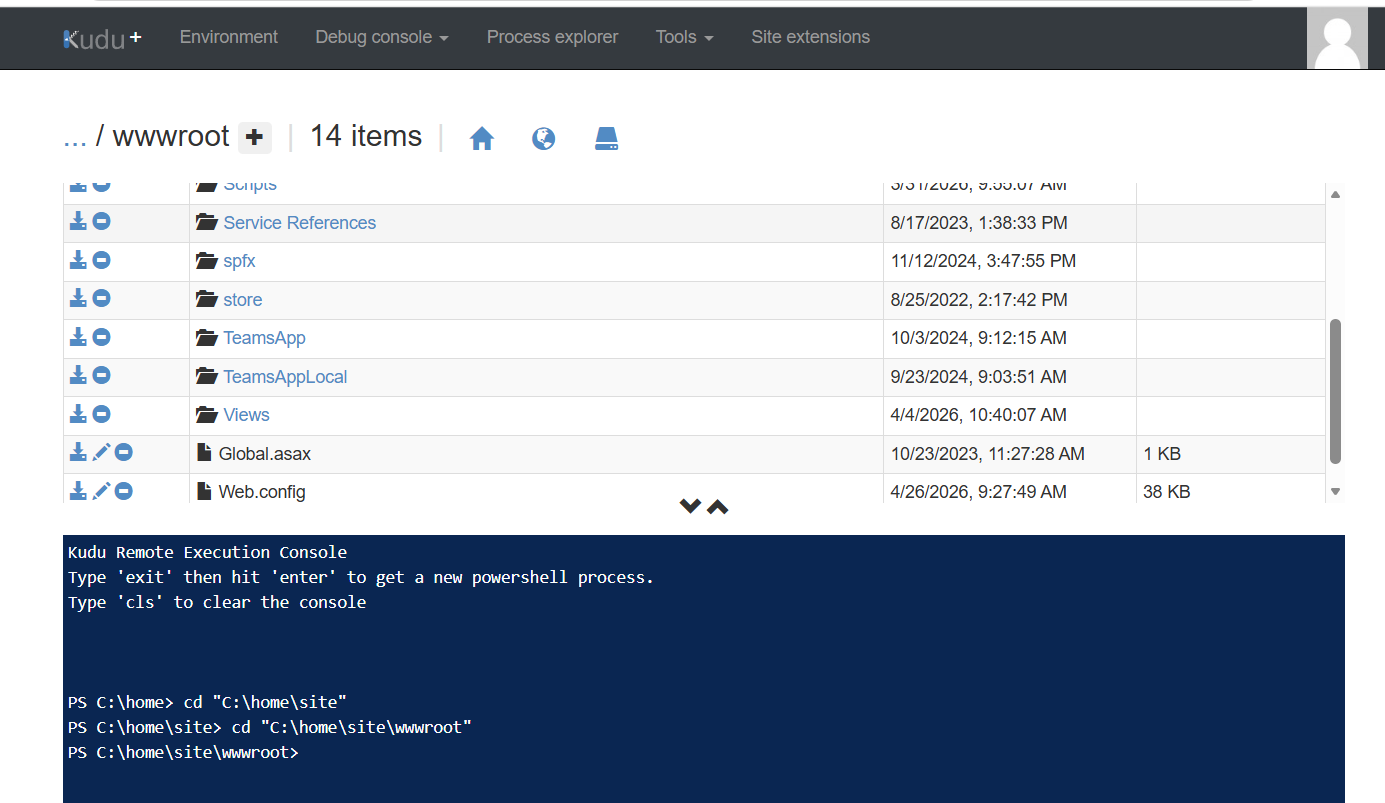Click the file list scrollbar down arrow
Image resolution: width=1385 pixels, height=803 pixels.
1335,491
